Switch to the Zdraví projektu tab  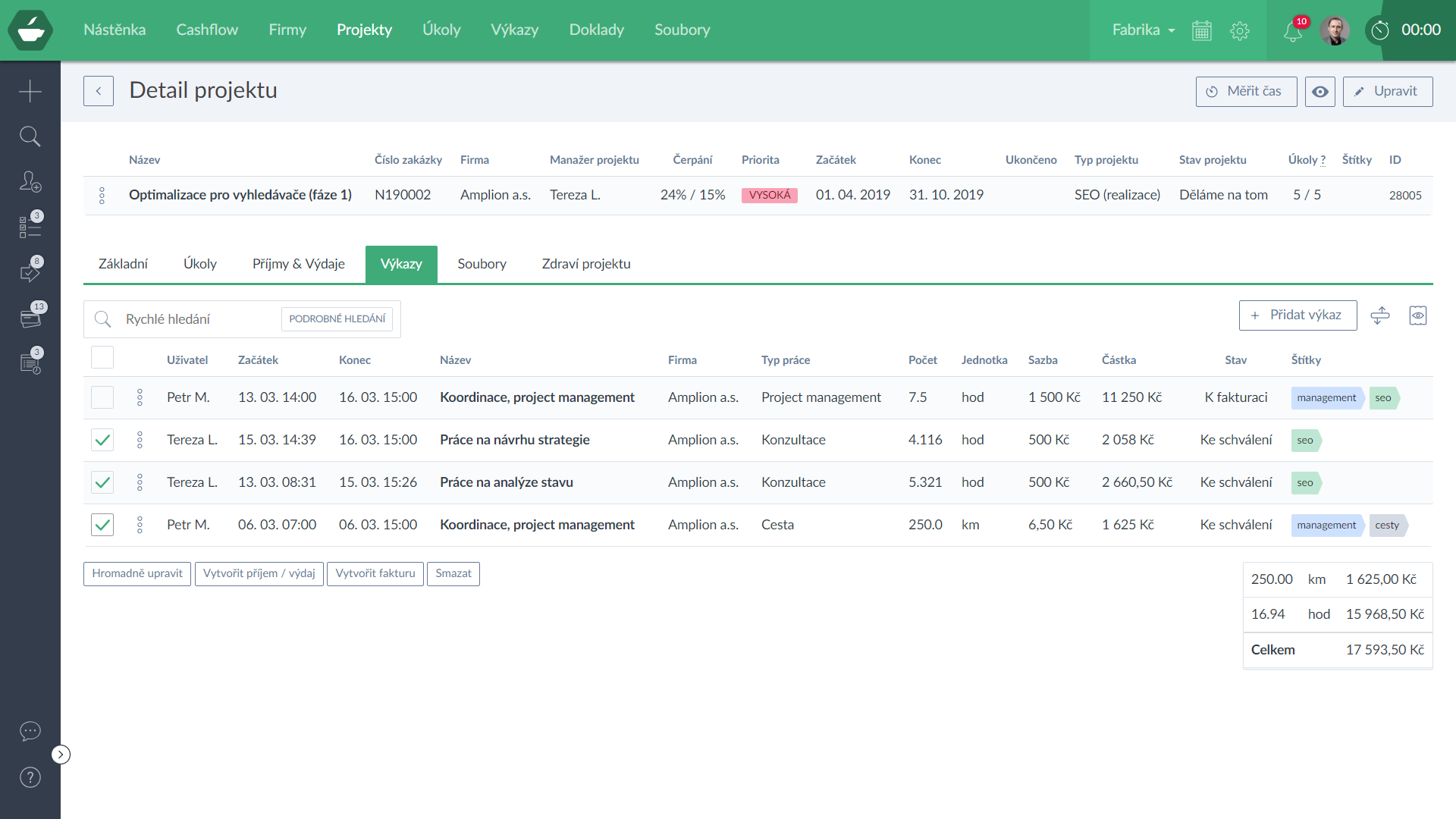[586, 264]
